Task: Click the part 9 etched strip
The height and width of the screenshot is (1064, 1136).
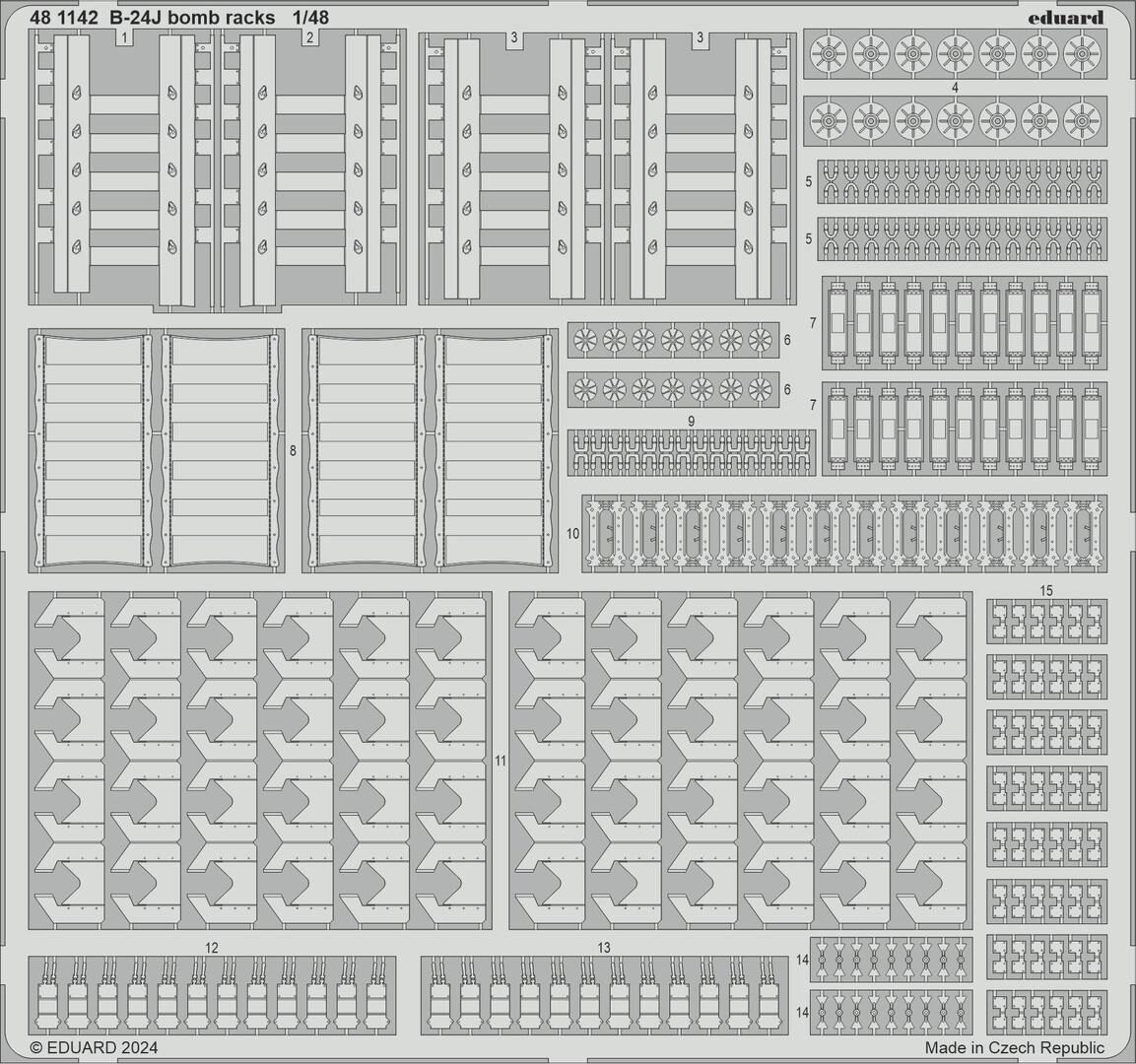Action: pos(692,453)
